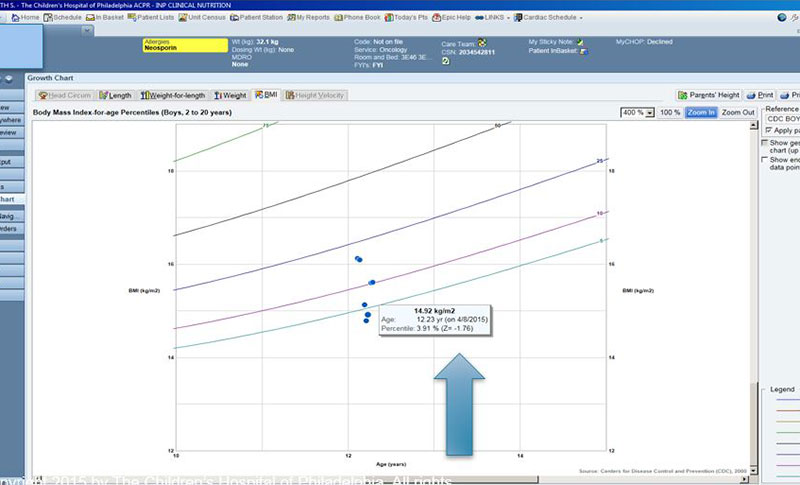Viewport: 800px width, 485px height.
Task: Switch to the Length chart tab
Action: pos(115,95)
